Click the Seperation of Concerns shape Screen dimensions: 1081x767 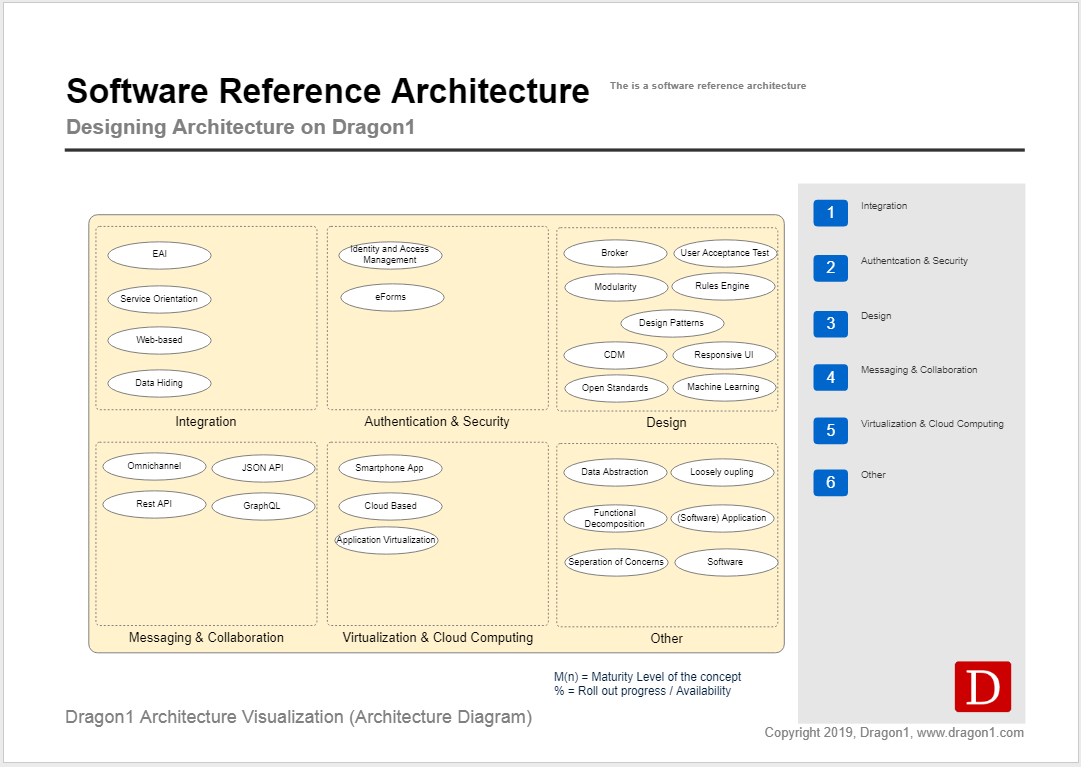pyautogui.click(x=615, y=562)
